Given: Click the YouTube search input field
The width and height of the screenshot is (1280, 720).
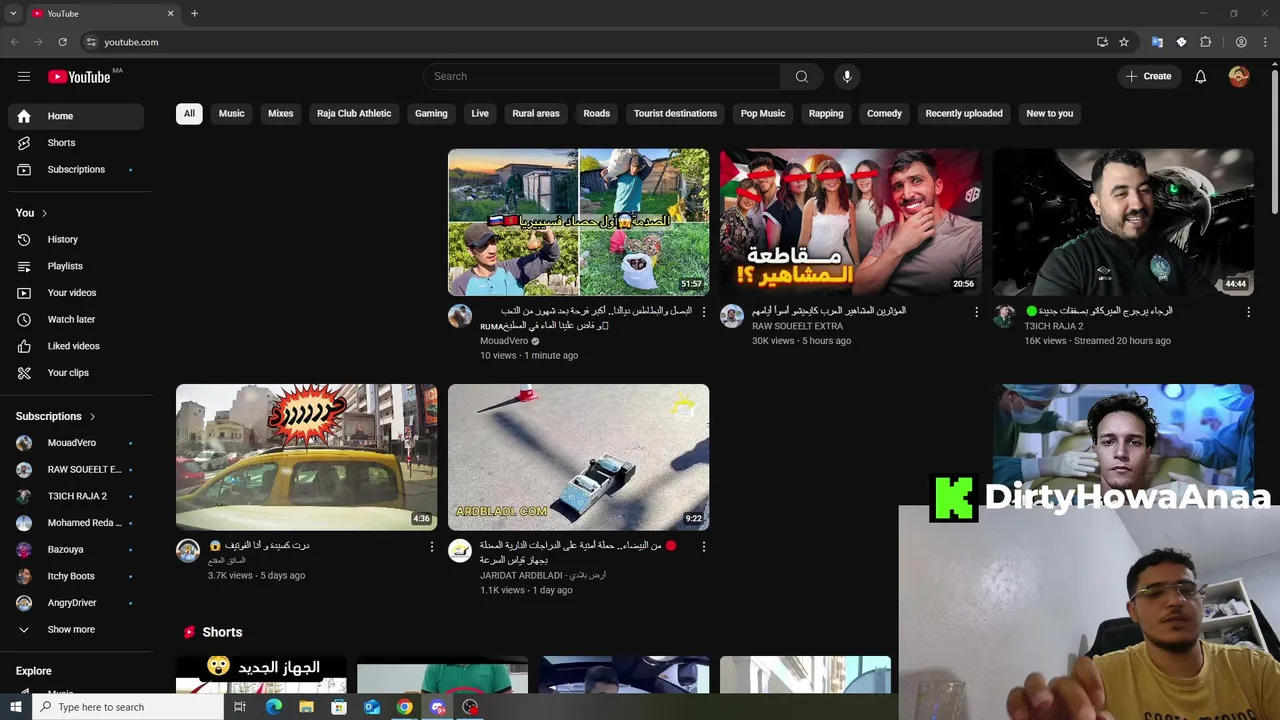Looking at the screenshot, I should pyautogui.click(x=603, y=77).
